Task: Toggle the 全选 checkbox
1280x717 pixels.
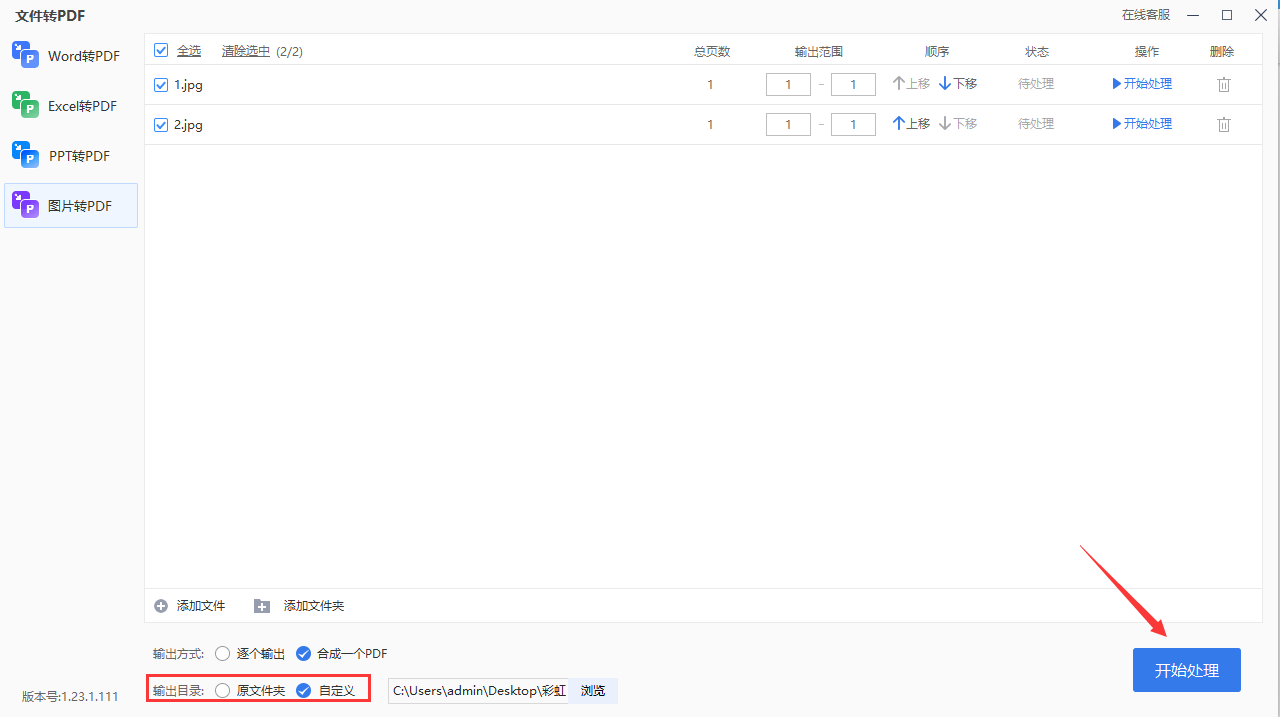Action: pos(161,50)
